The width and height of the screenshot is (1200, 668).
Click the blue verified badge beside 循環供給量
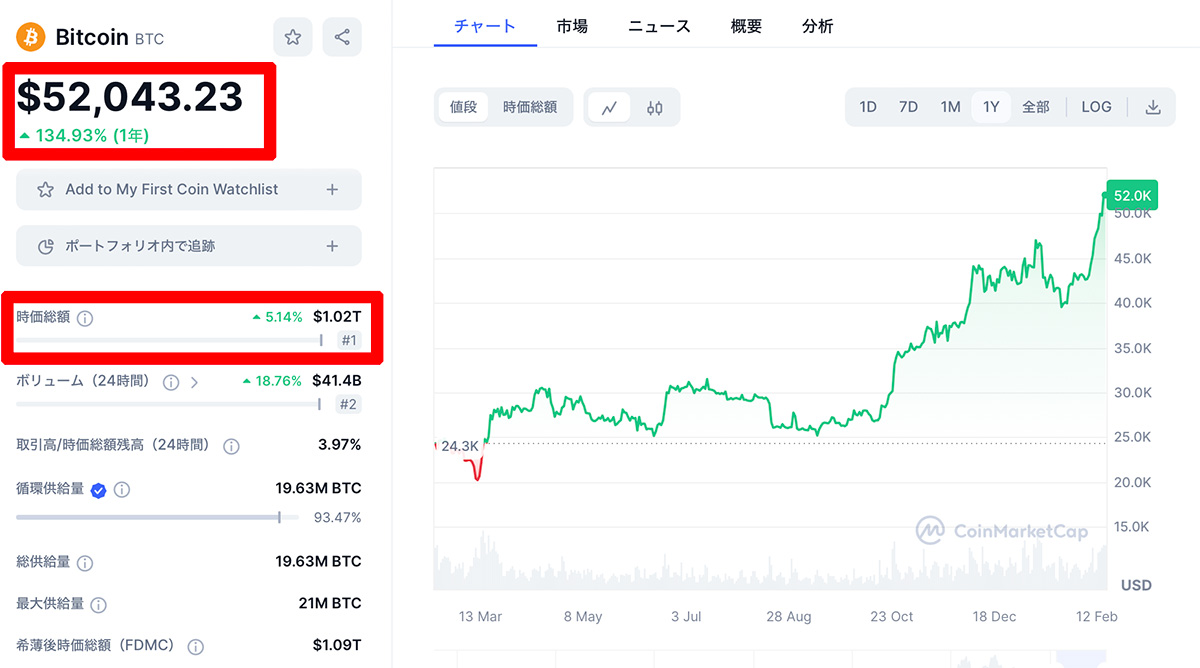(99, 490)
